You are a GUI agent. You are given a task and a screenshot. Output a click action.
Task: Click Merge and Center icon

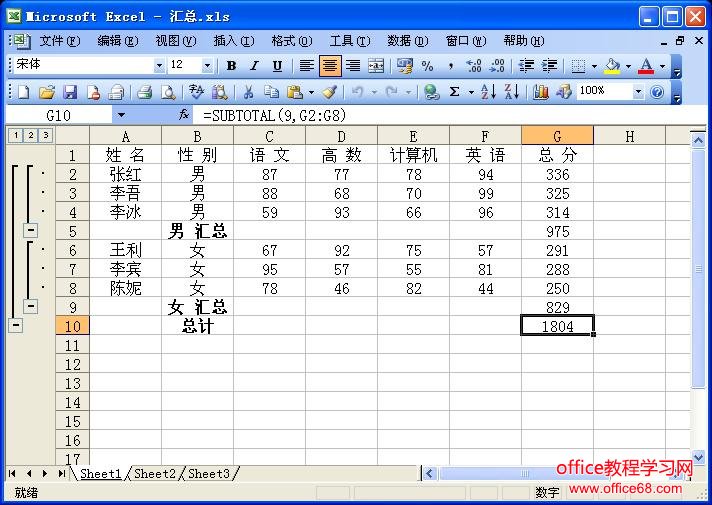[x=376, y=66]
